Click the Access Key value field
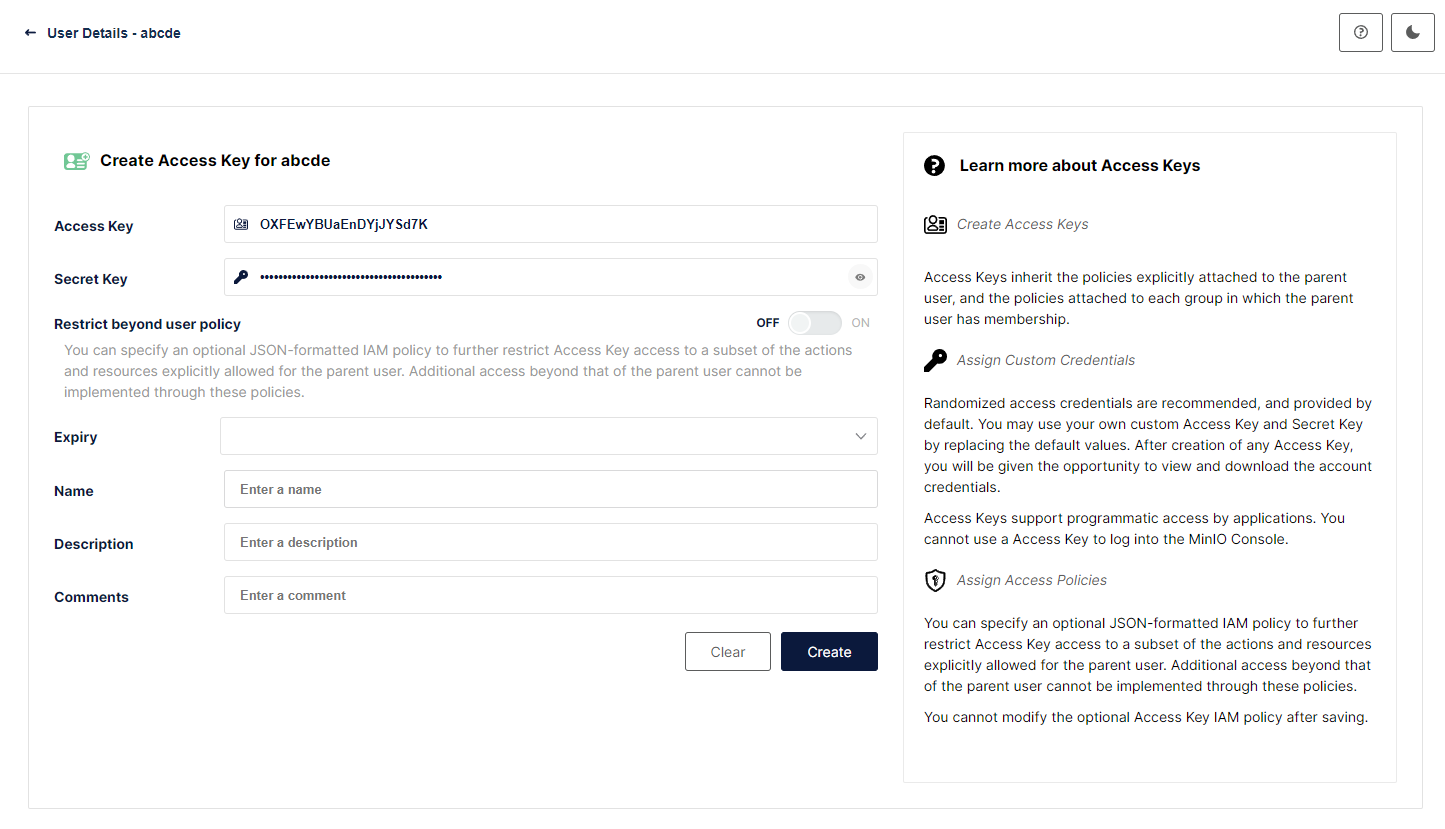The width and height of the screenshot is (1445, 829). [560, 224]
